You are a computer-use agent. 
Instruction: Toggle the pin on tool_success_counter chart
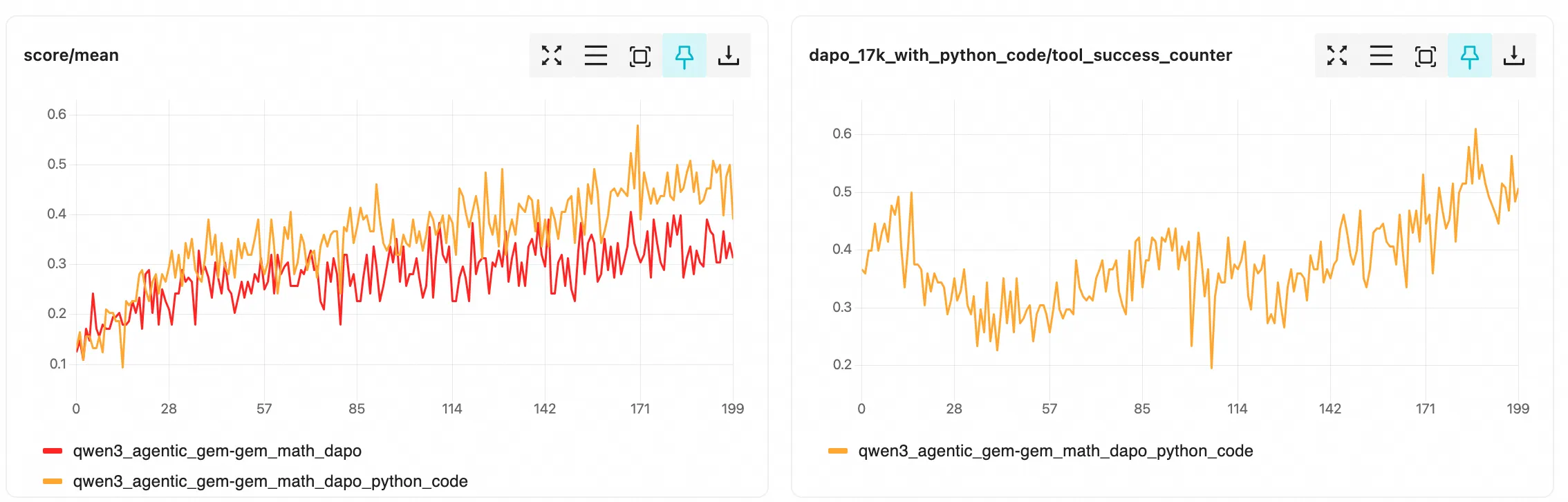pyautogui.click(x=1469, y=55)
